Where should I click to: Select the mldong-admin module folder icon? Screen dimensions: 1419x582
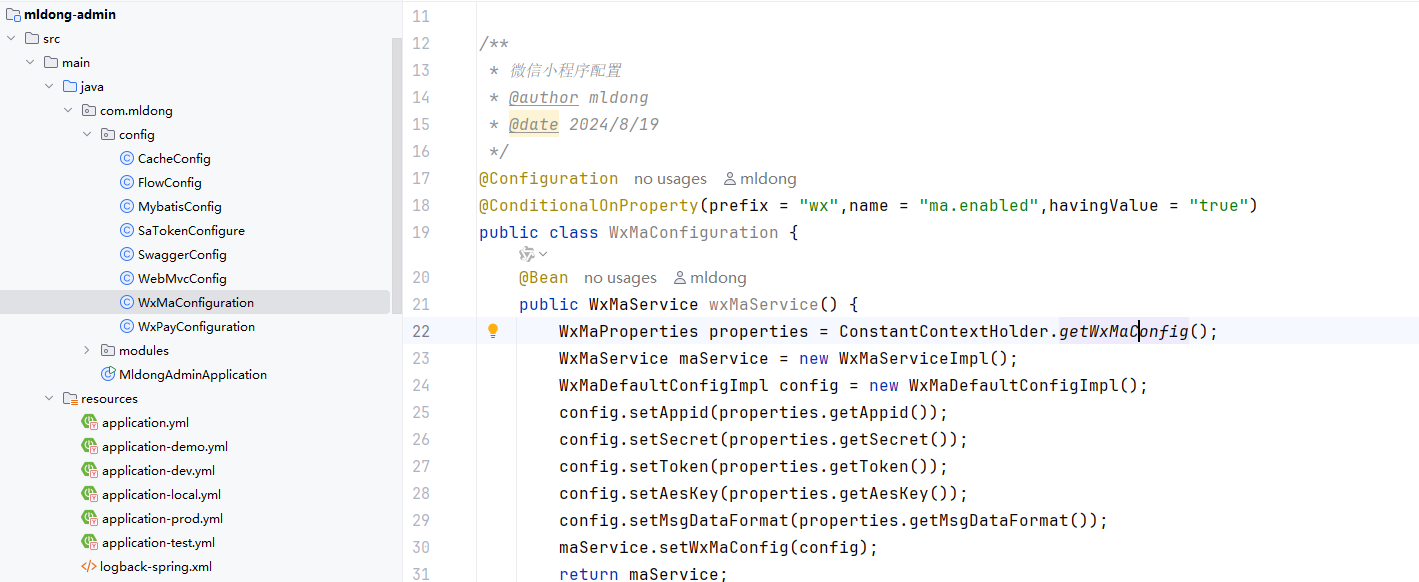(13, 14)
